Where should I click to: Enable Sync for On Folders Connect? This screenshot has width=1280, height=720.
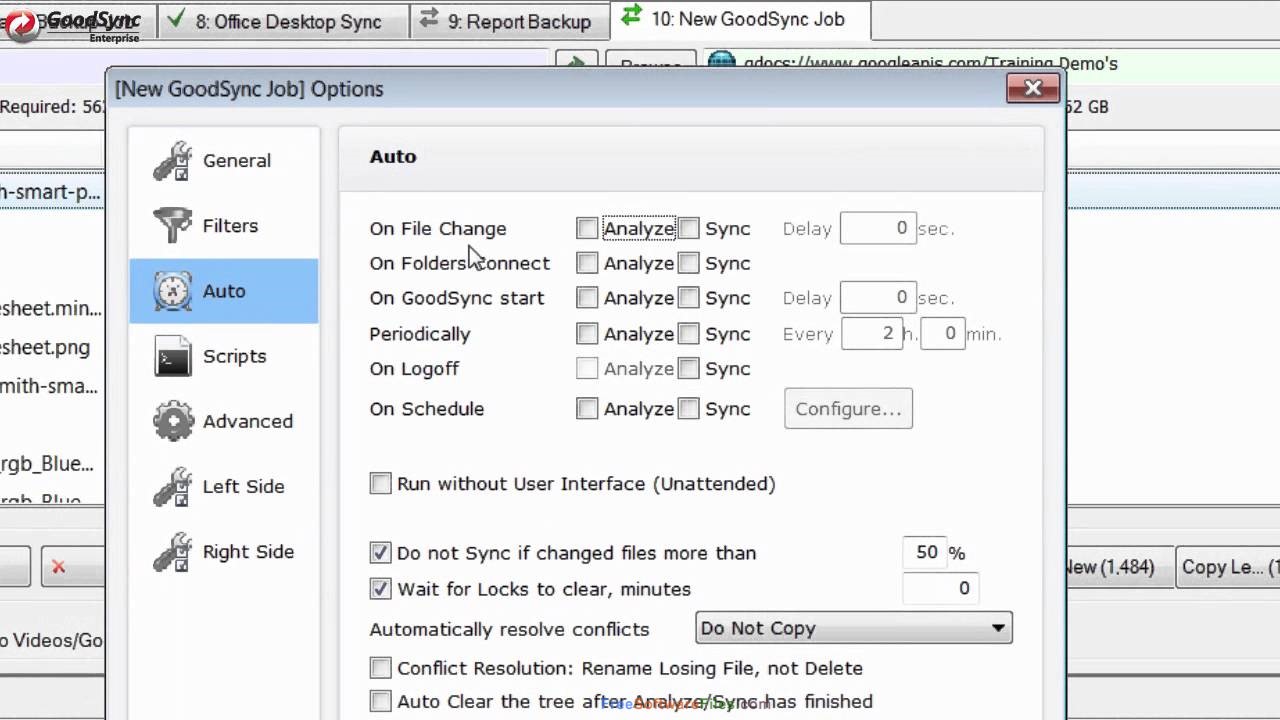pyautogui.click(x=688, y=263)
